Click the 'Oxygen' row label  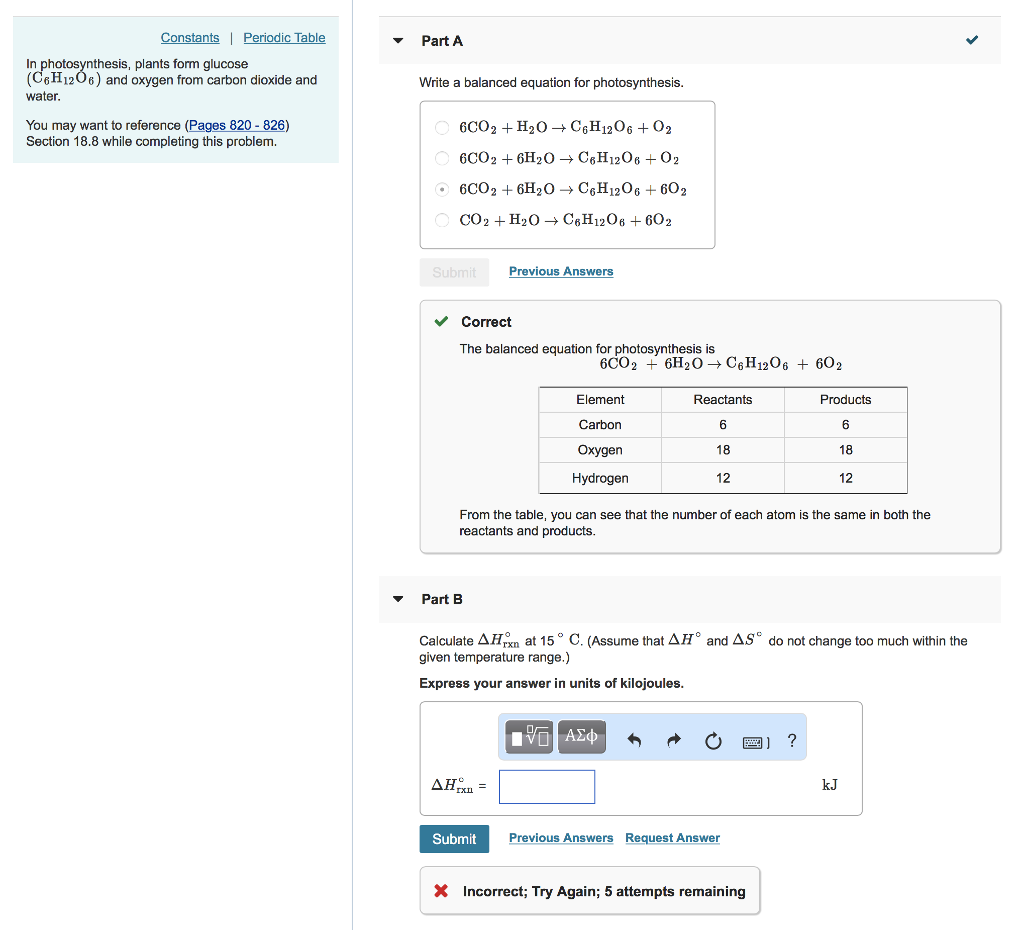(600, 450)
